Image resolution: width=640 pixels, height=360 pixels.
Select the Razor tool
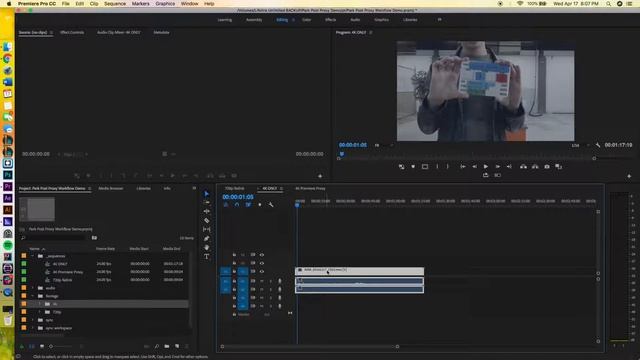[x=207, y=220]
